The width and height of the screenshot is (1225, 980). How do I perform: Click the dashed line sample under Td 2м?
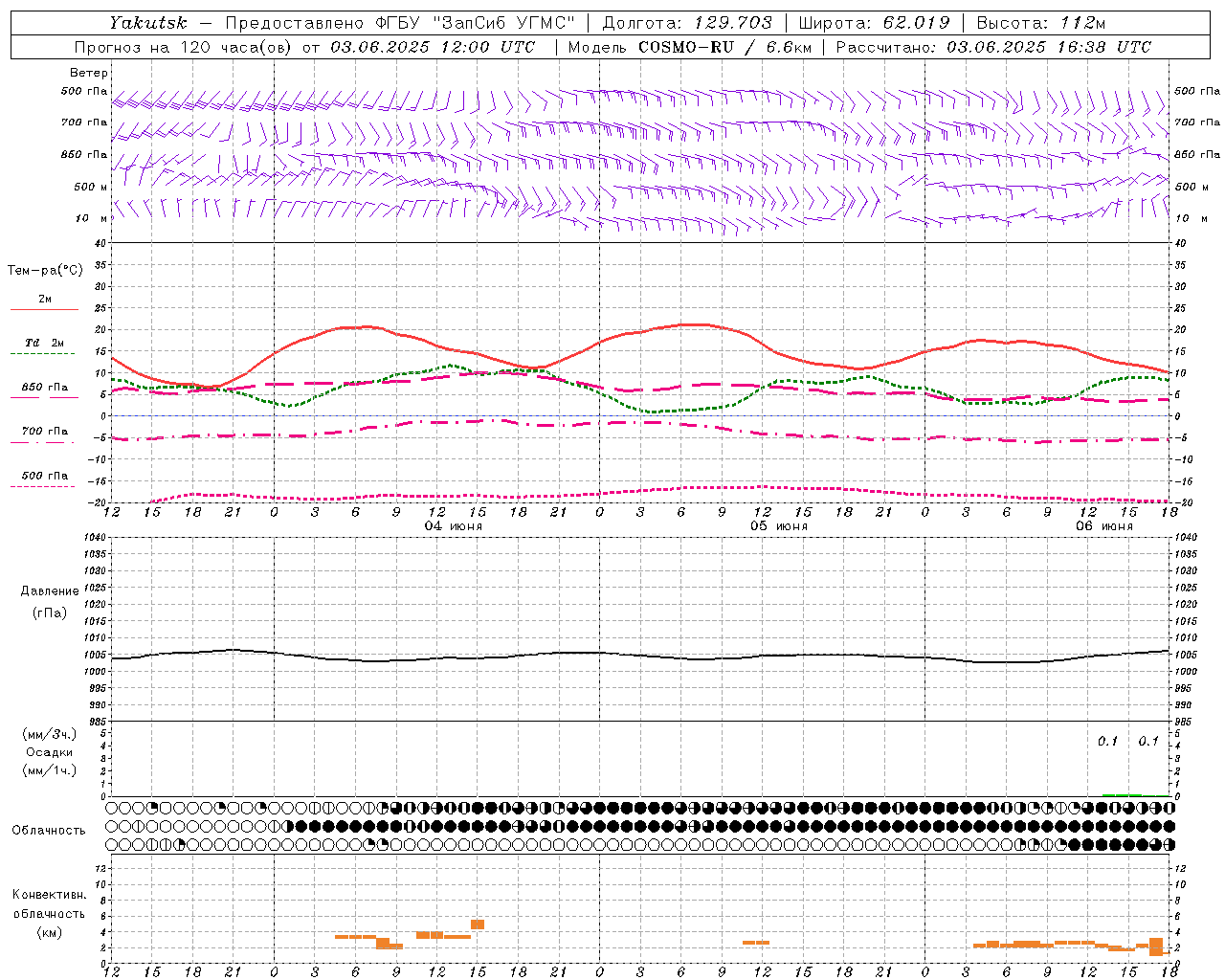(42, 354)
